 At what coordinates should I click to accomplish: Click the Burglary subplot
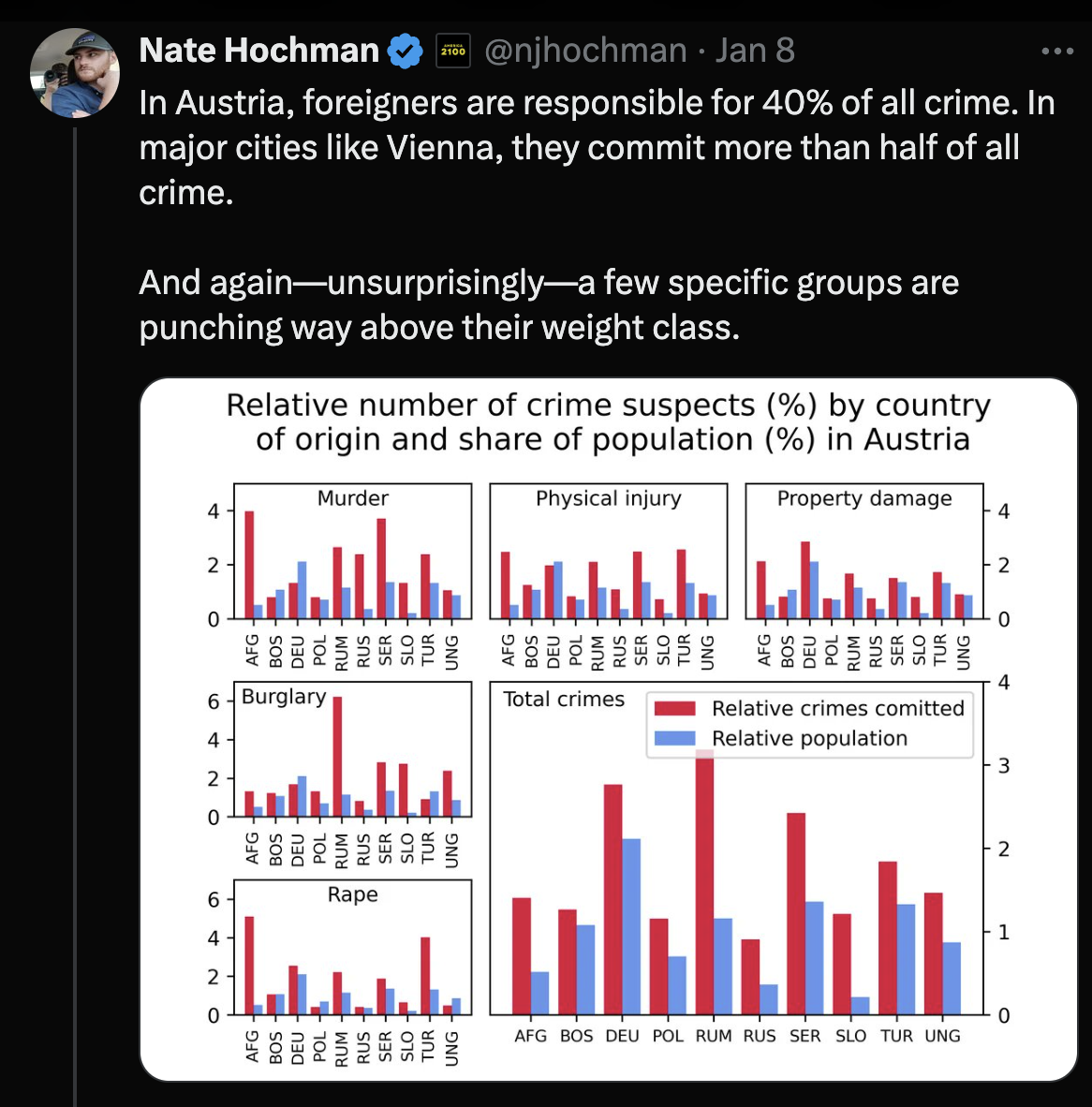[352, 749]
